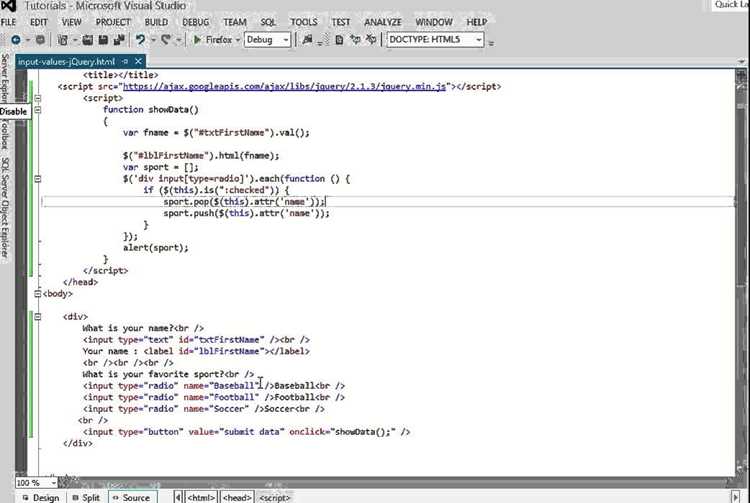Open the Firefox browser selection dropdown

coord(238,40)
